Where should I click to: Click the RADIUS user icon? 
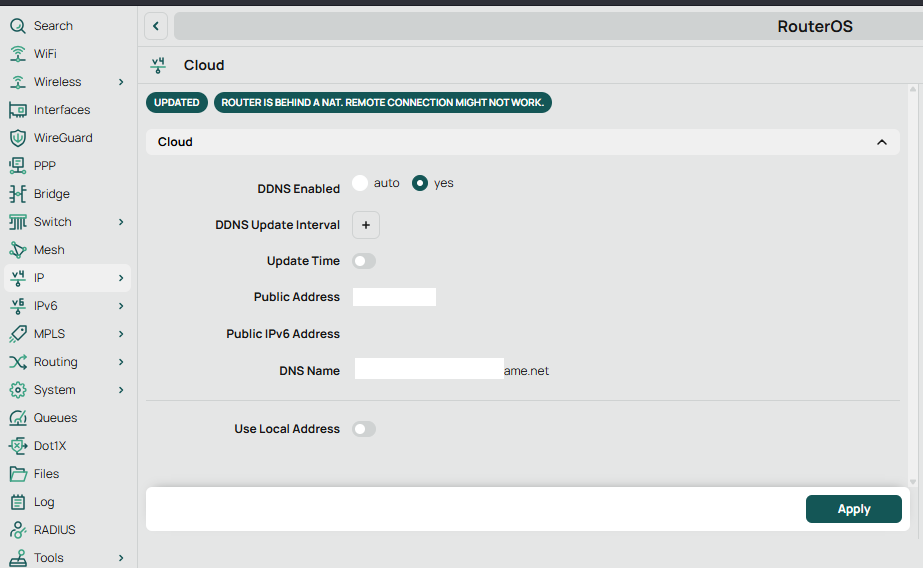18,530
